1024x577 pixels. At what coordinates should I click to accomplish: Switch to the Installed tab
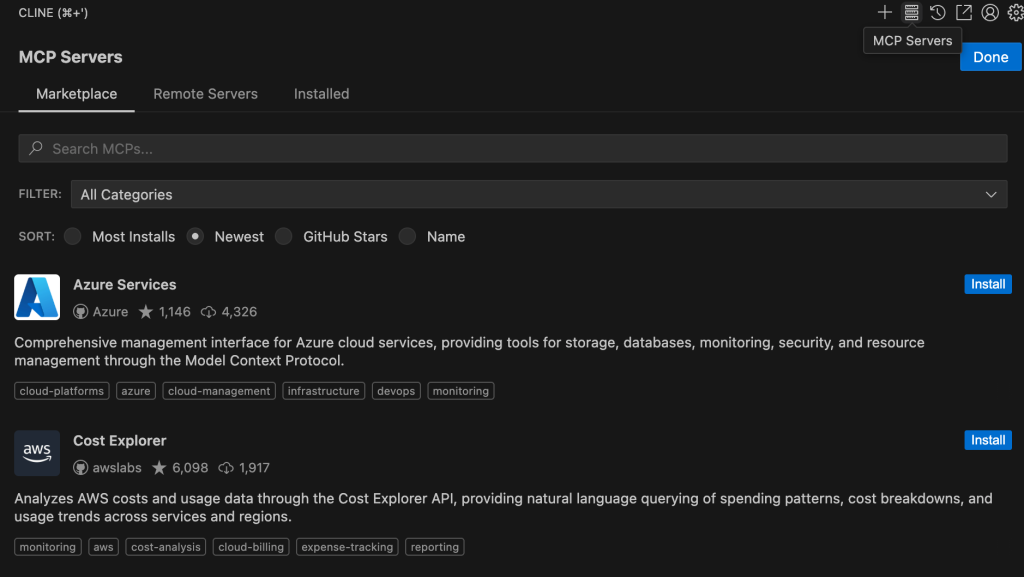tap(321, 94)
